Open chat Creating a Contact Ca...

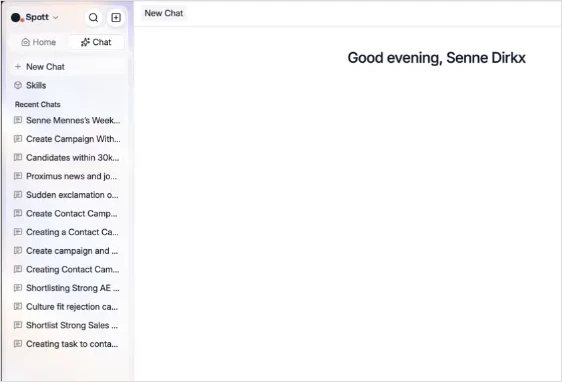pos(69,232)
